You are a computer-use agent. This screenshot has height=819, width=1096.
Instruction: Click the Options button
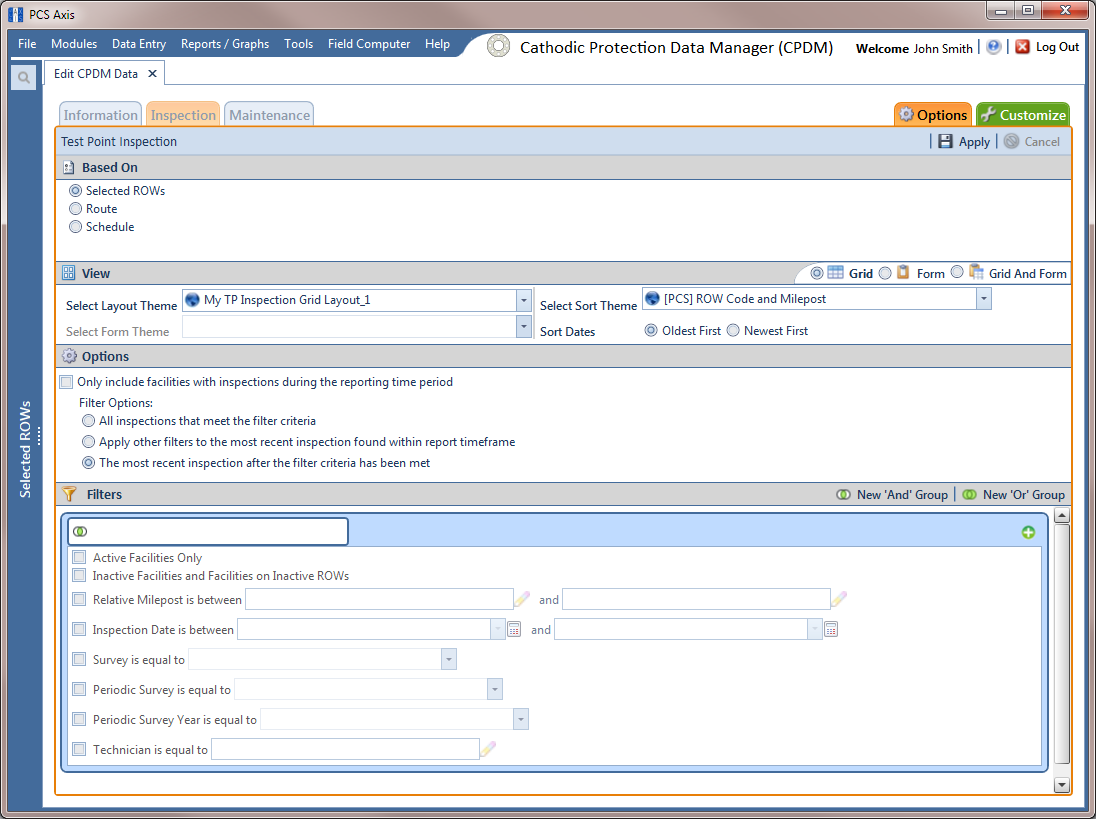pyautogui.click(x=933, y=115)
